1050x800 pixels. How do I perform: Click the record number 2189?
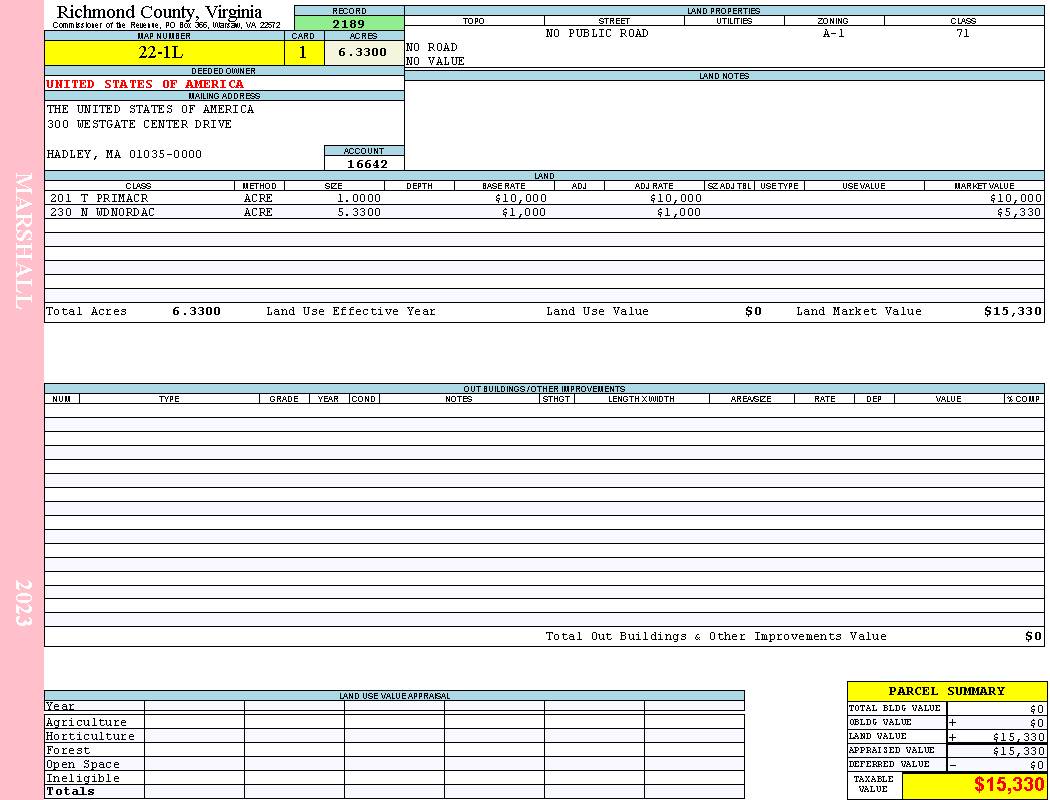point(349,23)
